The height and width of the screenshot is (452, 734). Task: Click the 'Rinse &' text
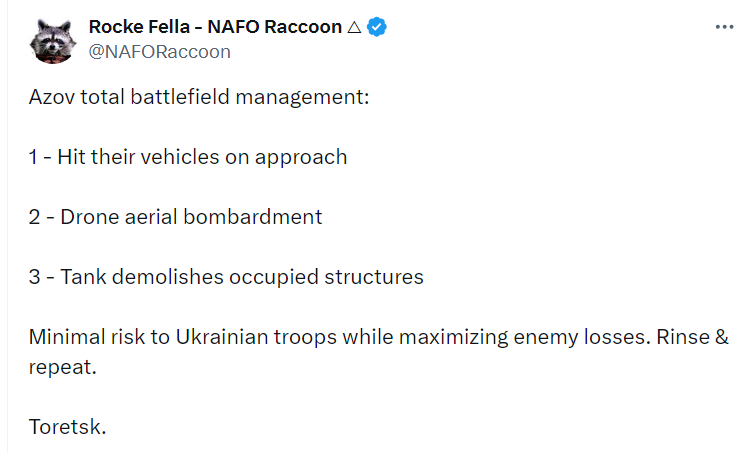(692, 337)
